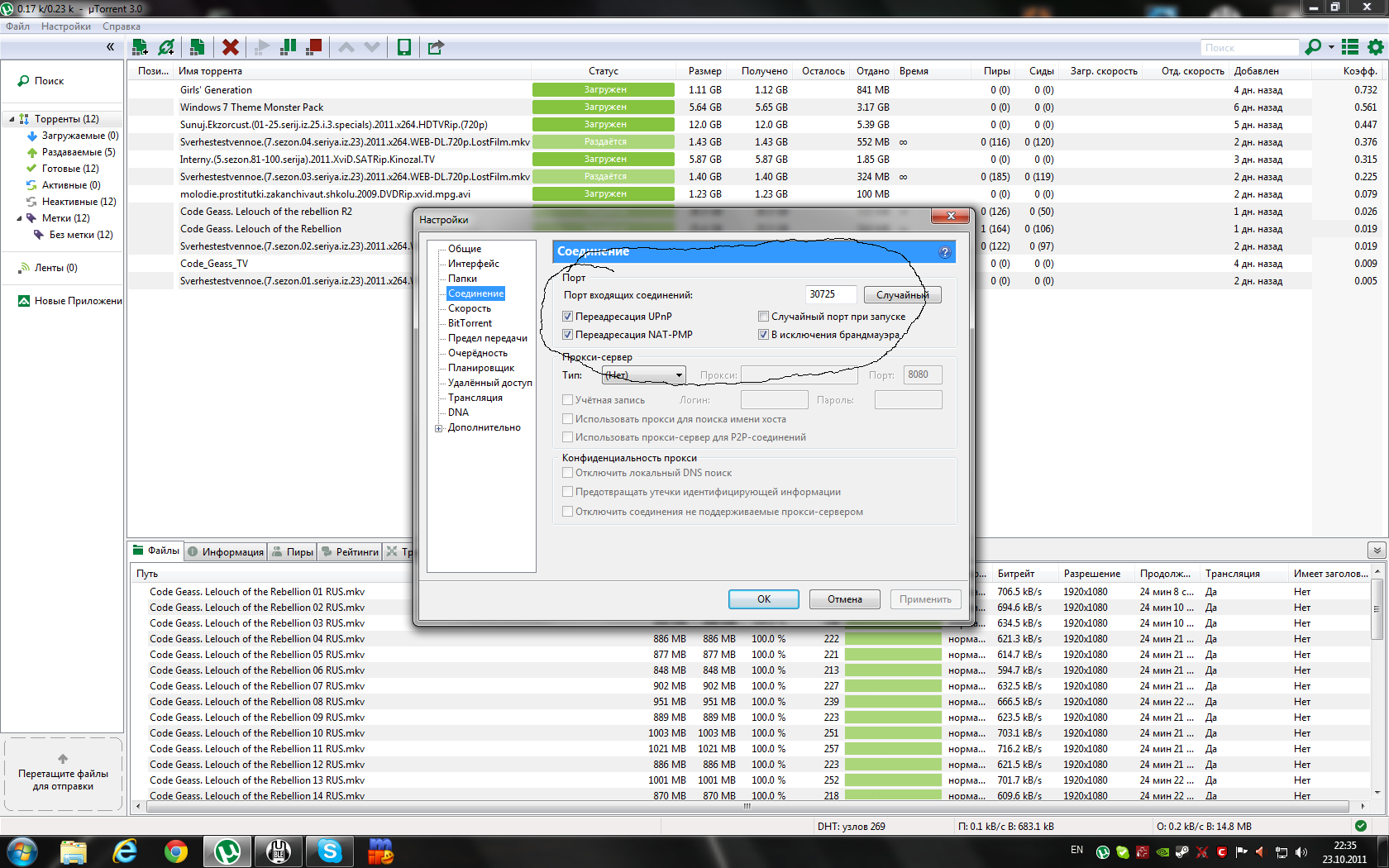This screenshot has height=868, width=1389.
Task: Click the horizontal scrollbar of files list
Action: [748, 806]
